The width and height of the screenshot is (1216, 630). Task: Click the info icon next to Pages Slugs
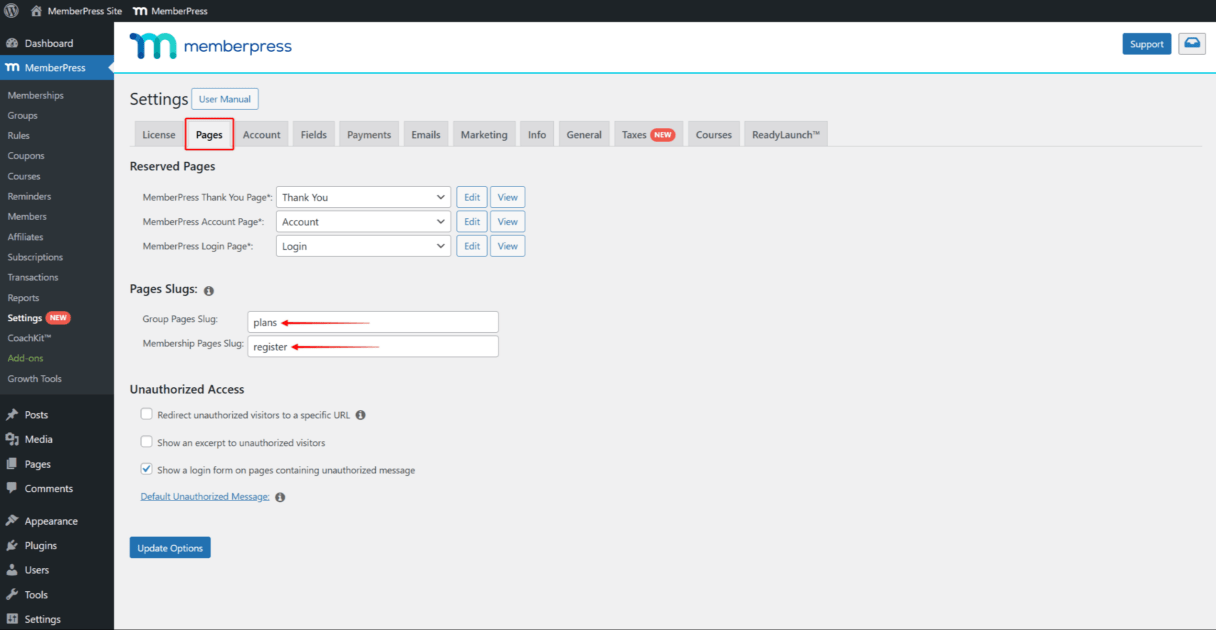tap(209, 291)
